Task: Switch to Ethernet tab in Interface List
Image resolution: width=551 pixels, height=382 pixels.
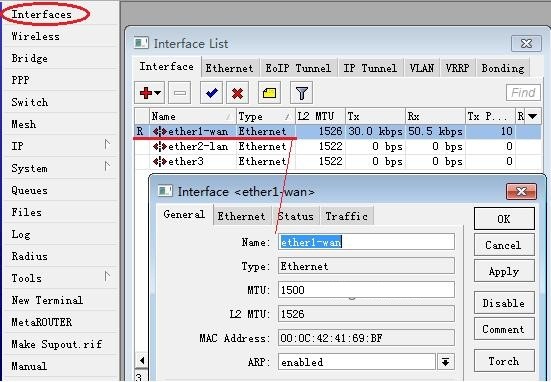Action: coord(229,68)
